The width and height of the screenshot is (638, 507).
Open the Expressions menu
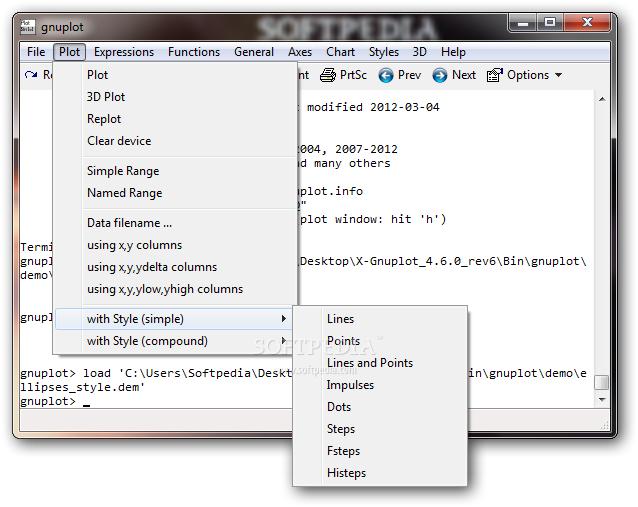pos(124,52)
